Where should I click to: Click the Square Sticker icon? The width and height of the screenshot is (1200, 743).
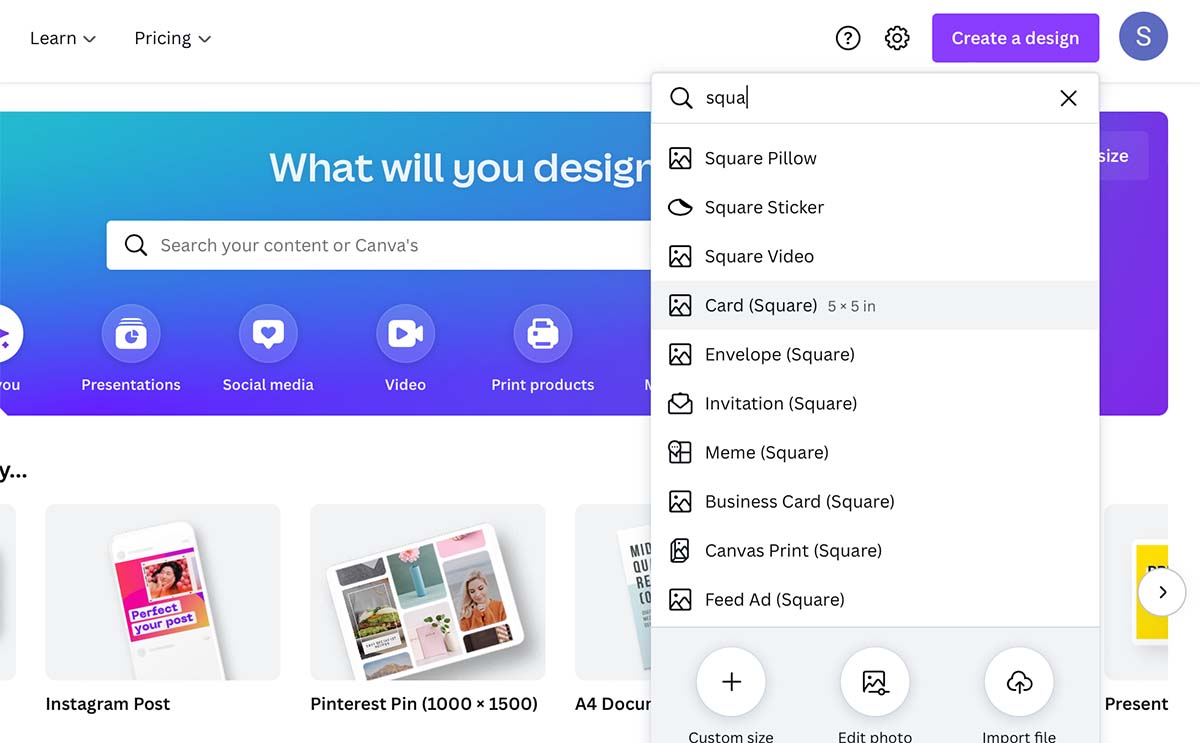click(680, 207)
